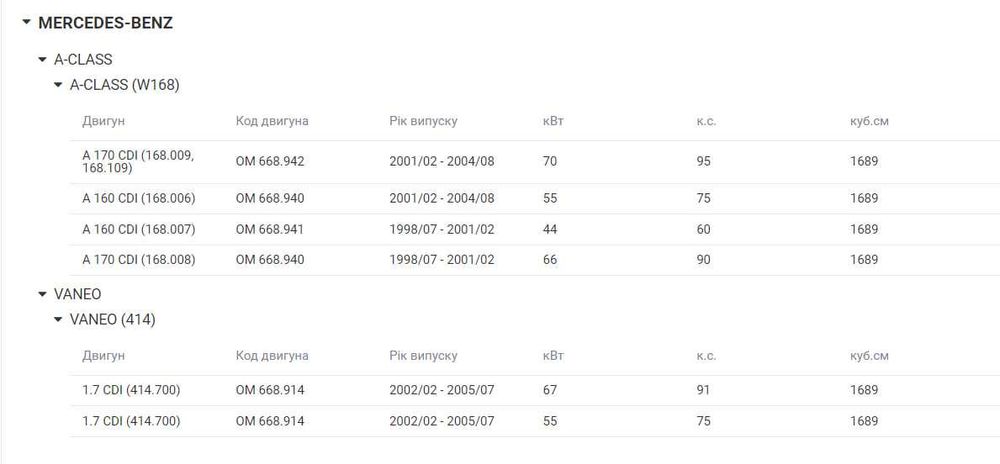
Task: Click the Рік випуску header in the A-CLASS table
Action: click(423, 121)
